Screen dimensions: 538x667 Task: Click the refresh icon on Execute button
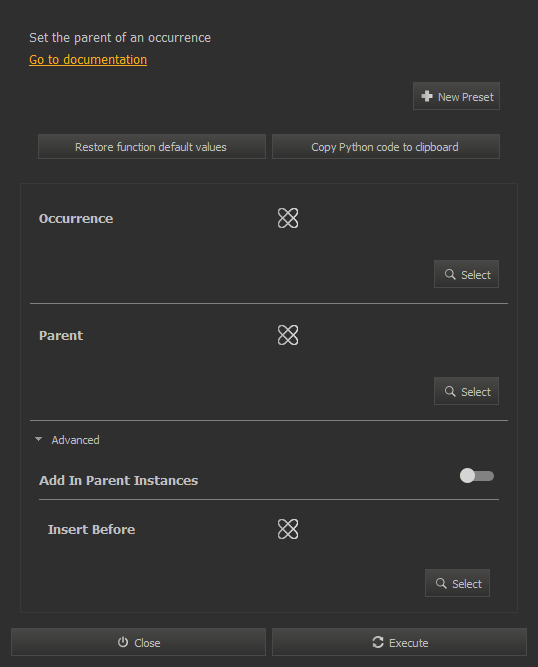pos(378,642)
